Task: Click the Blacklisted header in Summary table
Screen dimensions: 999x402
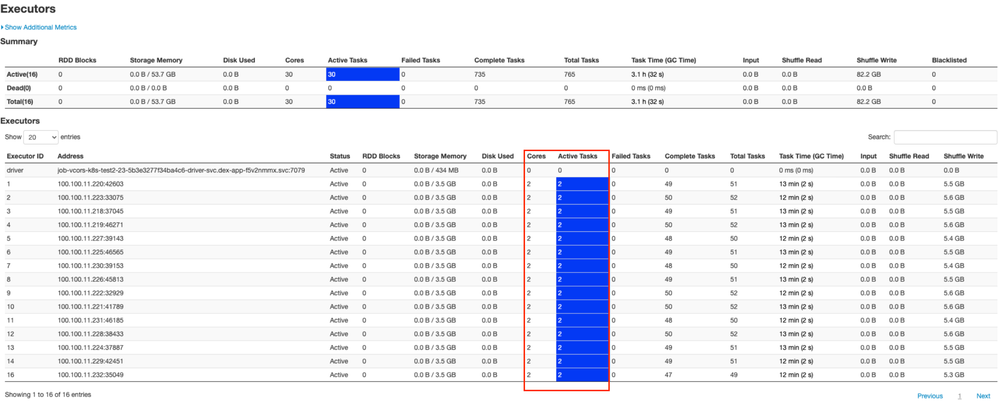Action: tap(949, 60)
